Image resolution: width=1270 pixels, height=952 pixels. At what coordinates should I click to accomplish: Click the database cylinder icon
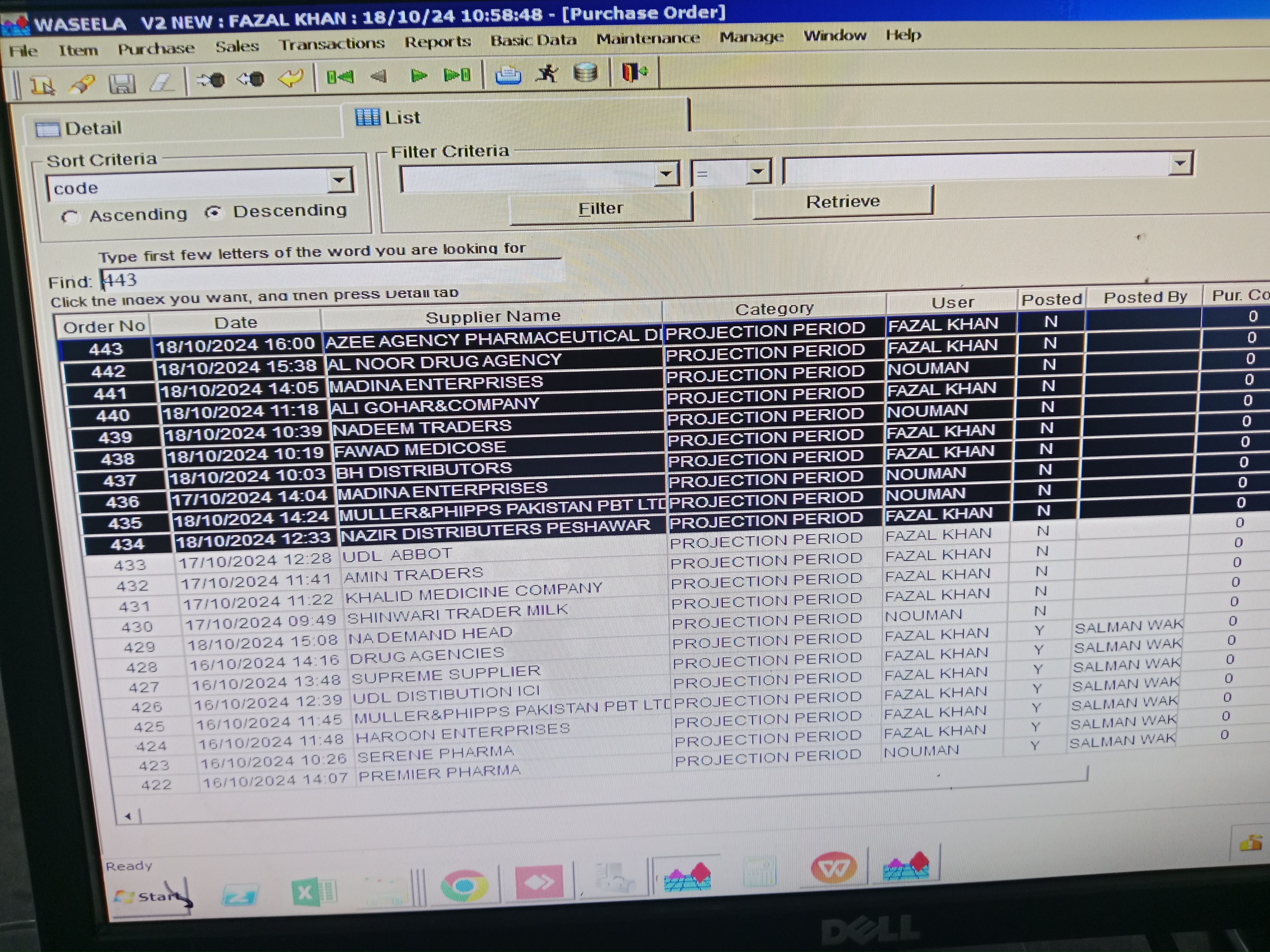[585, 73]
